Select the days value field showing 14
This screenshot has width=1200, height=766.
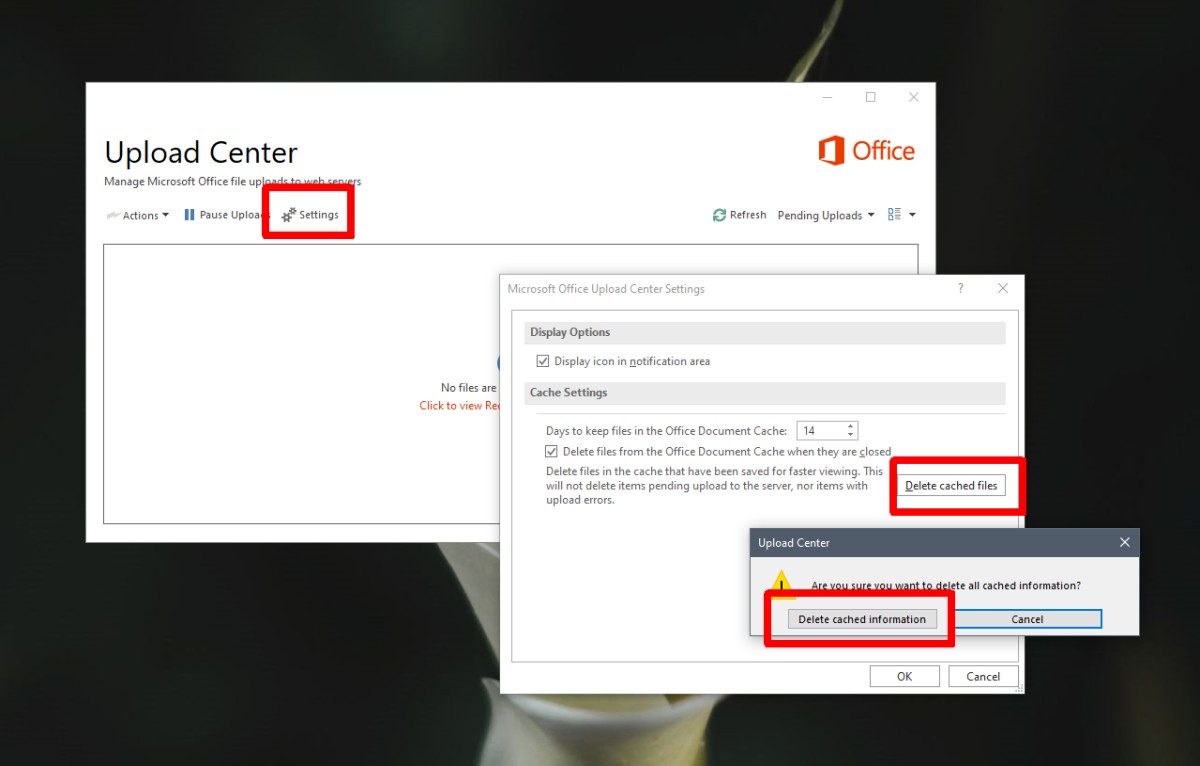click(820, 429)
